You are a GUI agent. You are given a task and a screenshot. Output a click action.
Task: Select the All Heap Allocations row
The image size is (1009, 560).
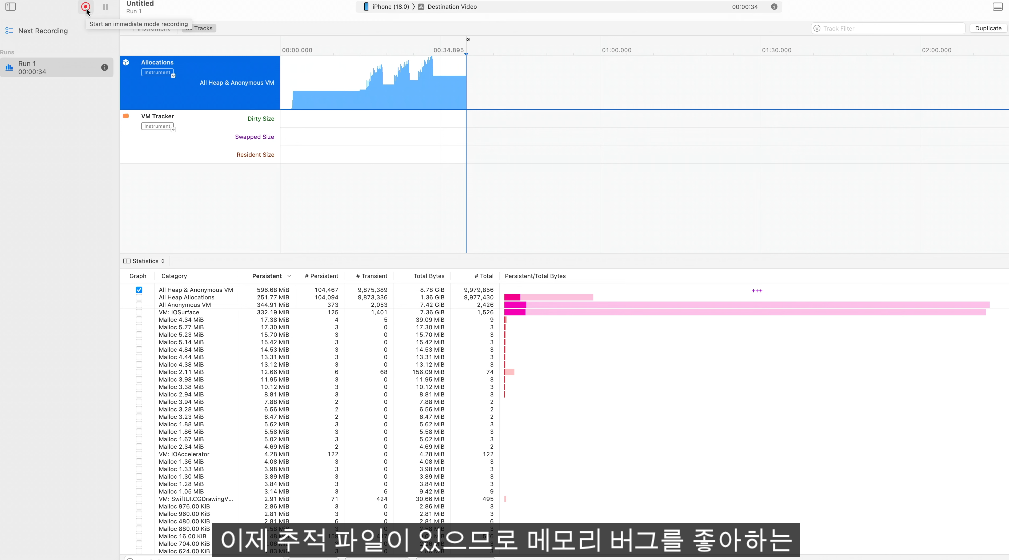(x=564, y=298)
